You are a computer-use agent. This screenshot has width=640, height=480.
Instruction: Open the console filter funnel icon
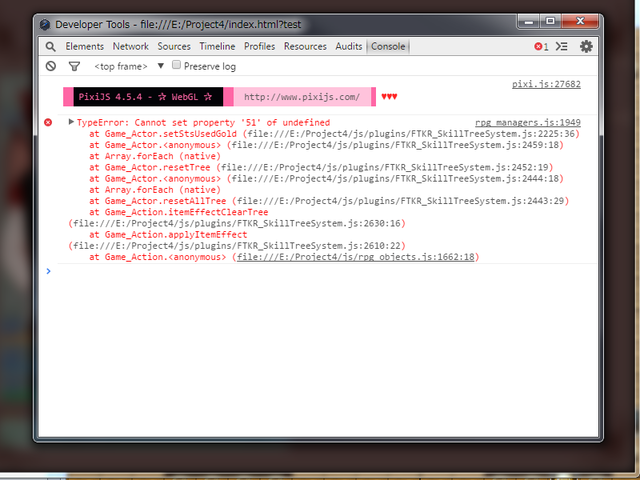74,66
